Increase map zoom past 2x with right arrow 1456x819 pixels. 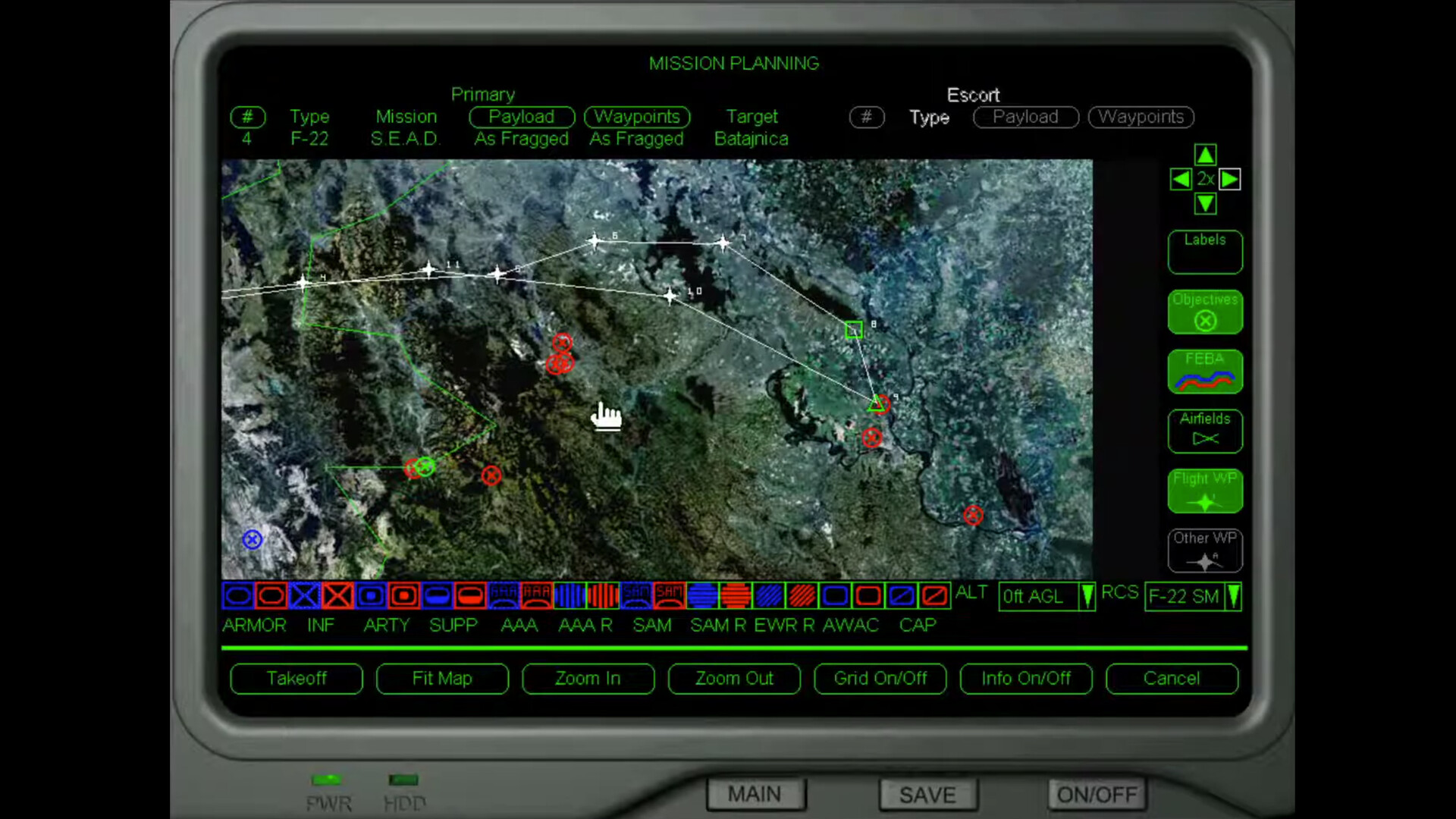pyautogui.click(x=1229, y=180)
